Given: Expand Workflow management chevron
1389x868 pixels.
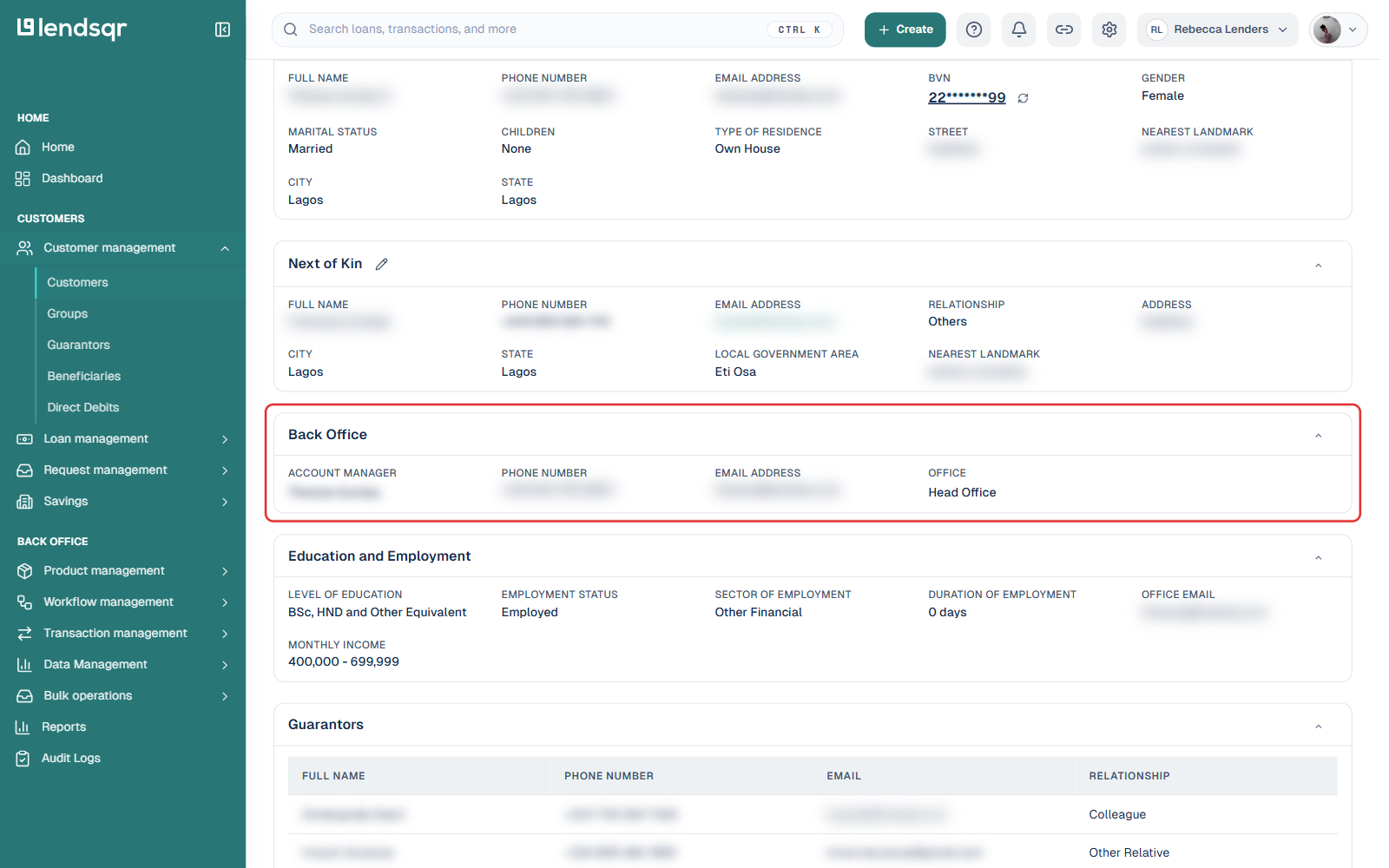Looking at the screenshot, I should pos(225,602).
